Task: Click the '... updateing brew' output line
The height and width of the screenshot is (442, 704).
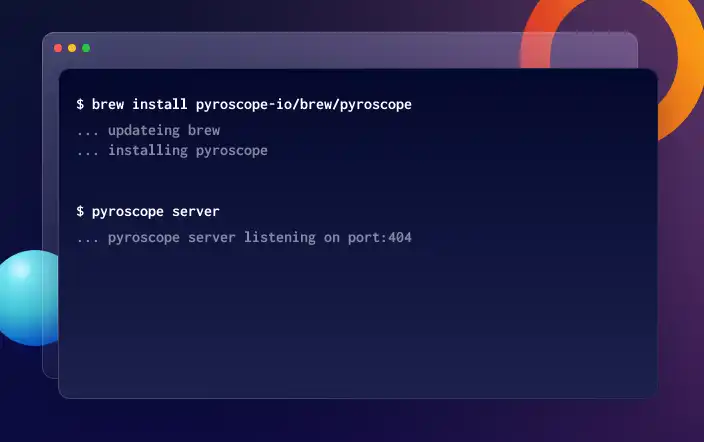Action: tap(148, 130)
